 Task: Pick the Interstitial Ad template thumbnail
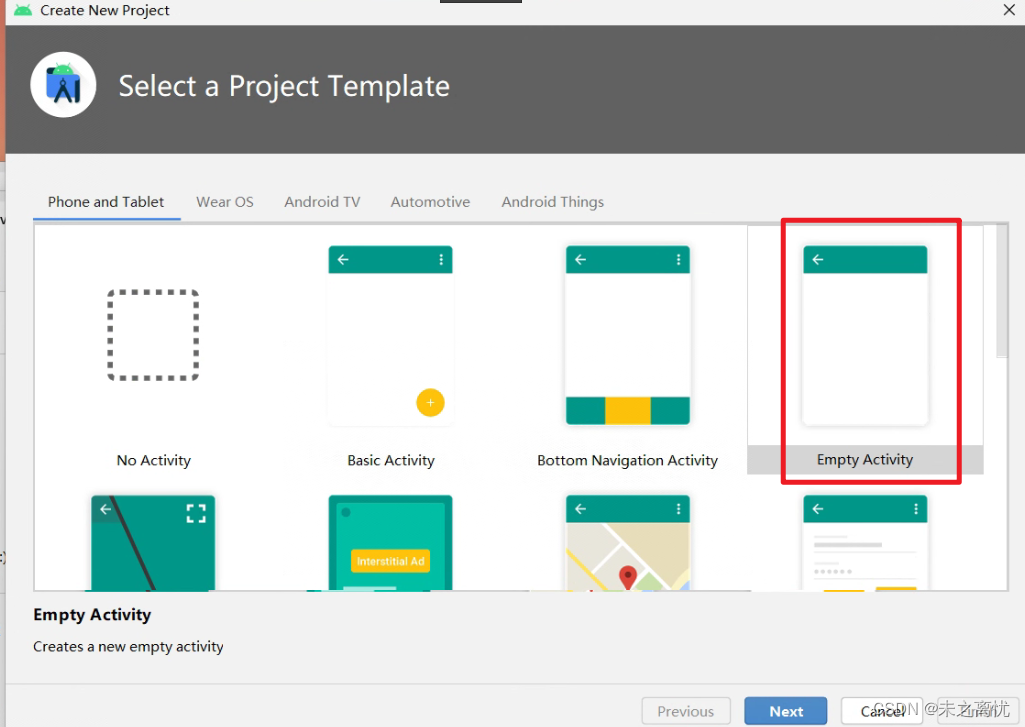coord(390,543)
